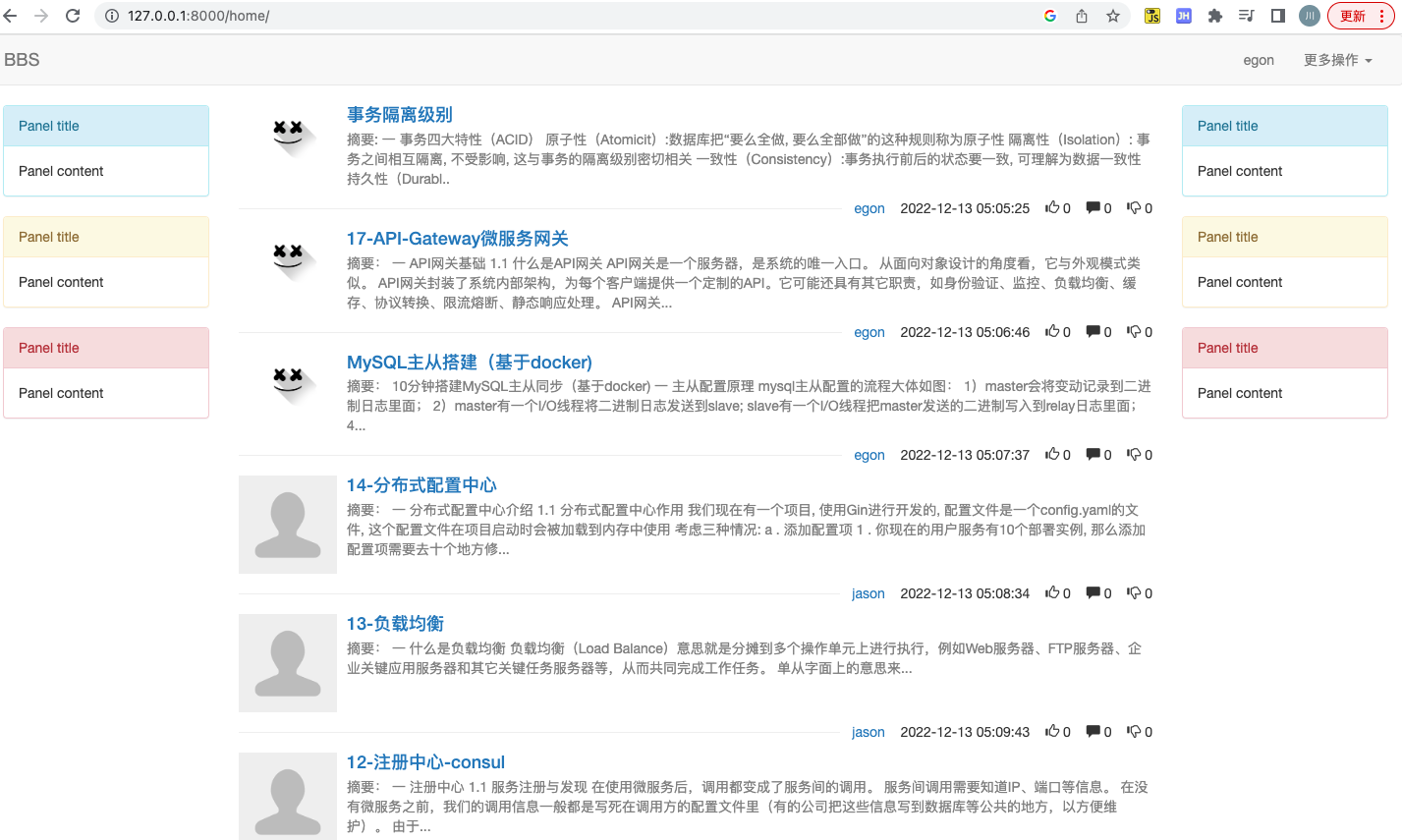Expand the 更多操作 dropdown menu
The image size is (1402, 840).
coord(1337,60)
